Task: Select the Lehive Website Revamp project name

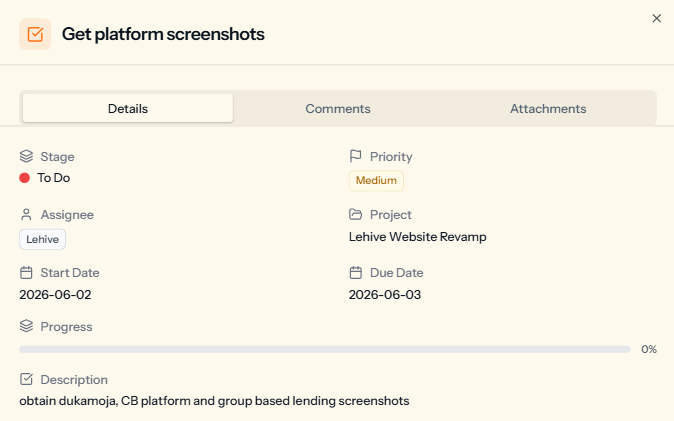Action: (x=417, y=237)
